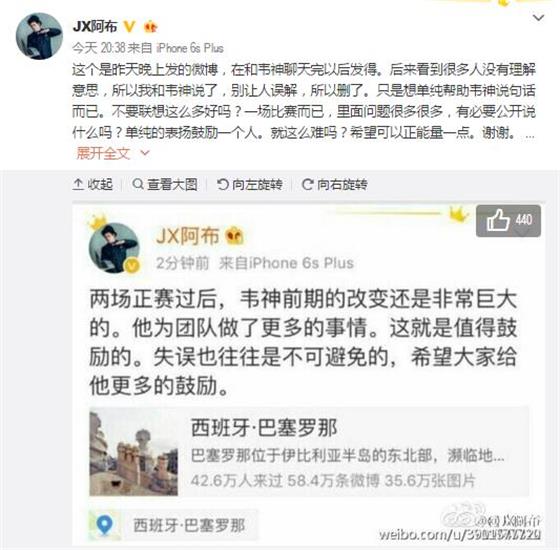Open the post options chevron menu
Viewport: 560px width, 550px height.
tap(538, 18)
